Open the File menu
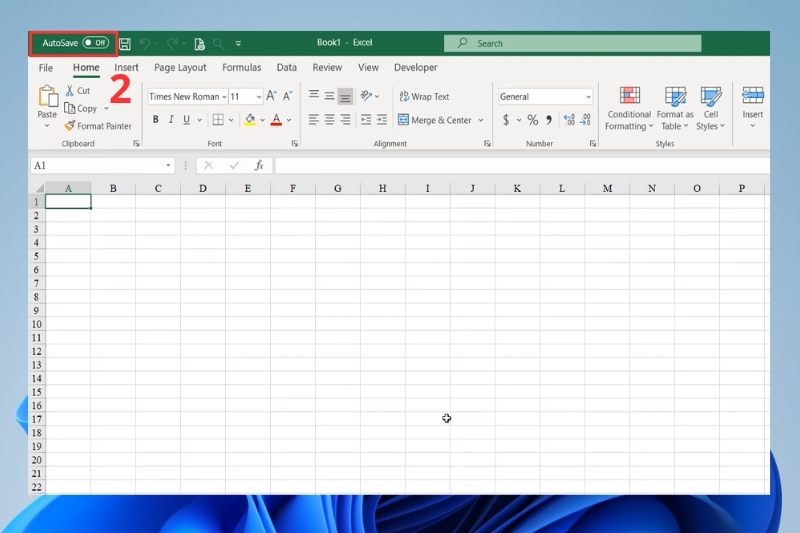This screenshot has width=800, height=533. (45, 67)
